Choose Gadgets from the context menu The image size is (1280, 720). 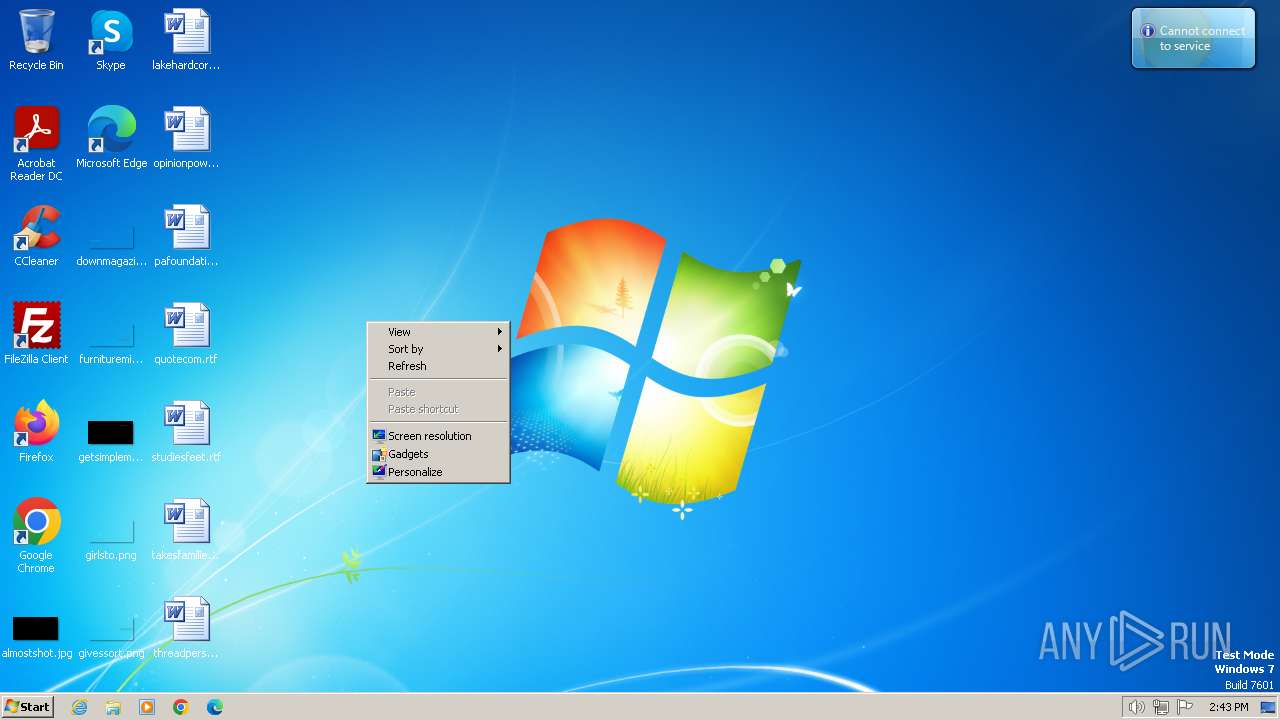[x=439, y=454]
